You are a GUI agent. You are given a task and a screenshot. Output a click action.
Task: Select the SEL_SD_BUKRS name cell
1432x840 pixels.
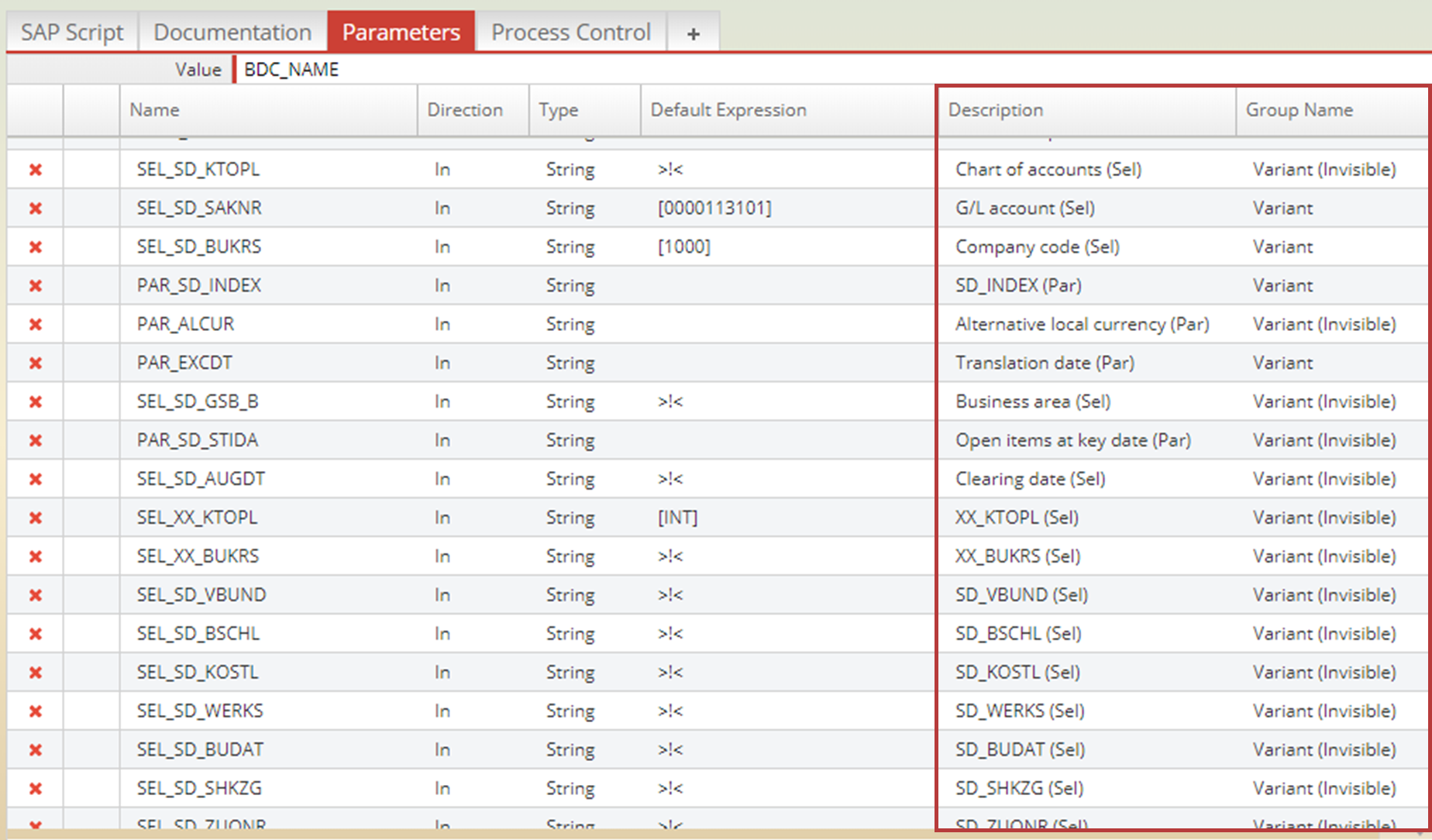(269, 247)
